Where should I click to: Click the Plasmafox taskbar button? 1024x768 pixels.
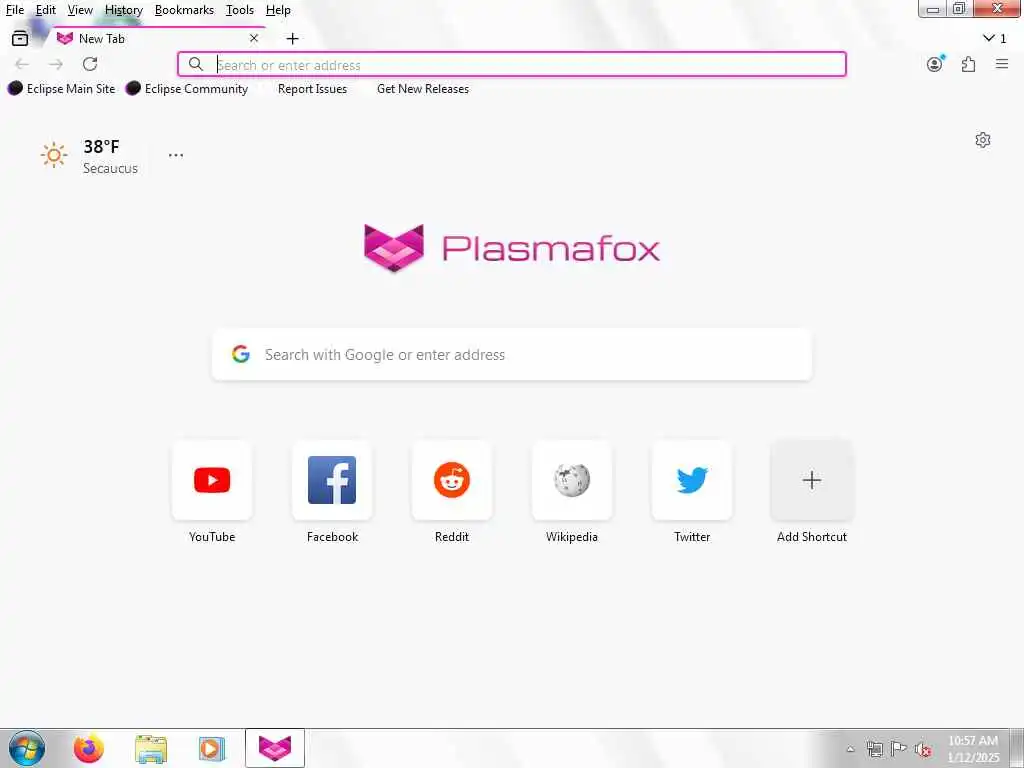click(x=275, y=748)
